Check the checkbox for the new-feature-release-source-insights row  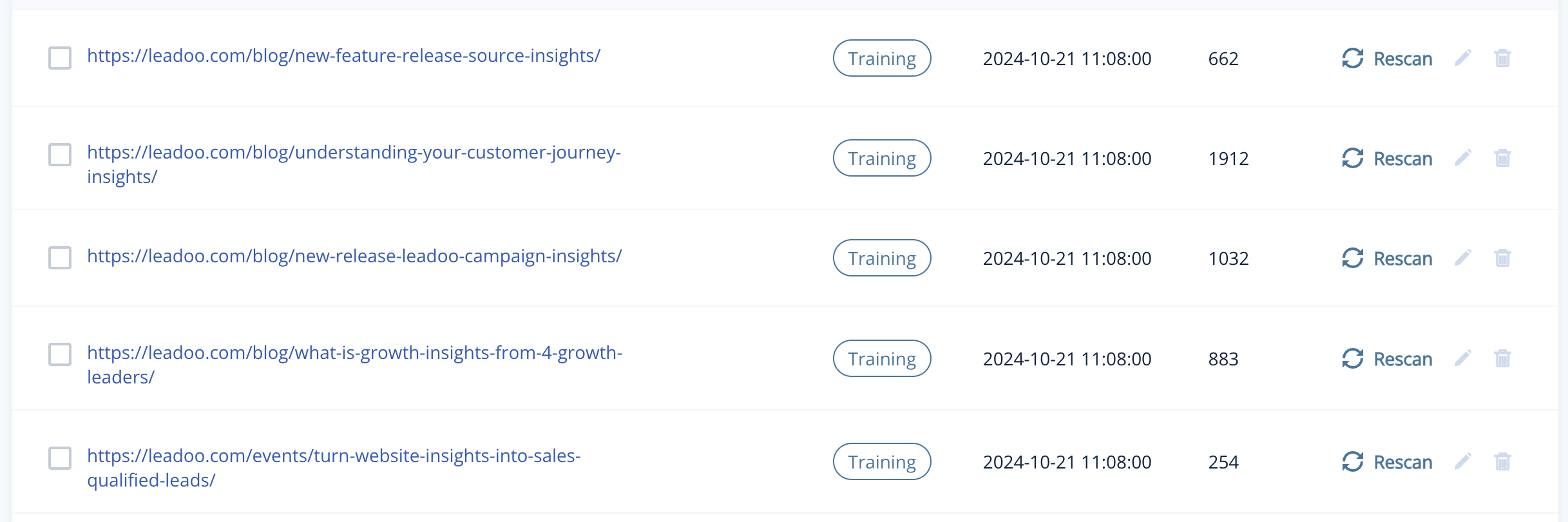pyautogui.click(x=60, y=58)
